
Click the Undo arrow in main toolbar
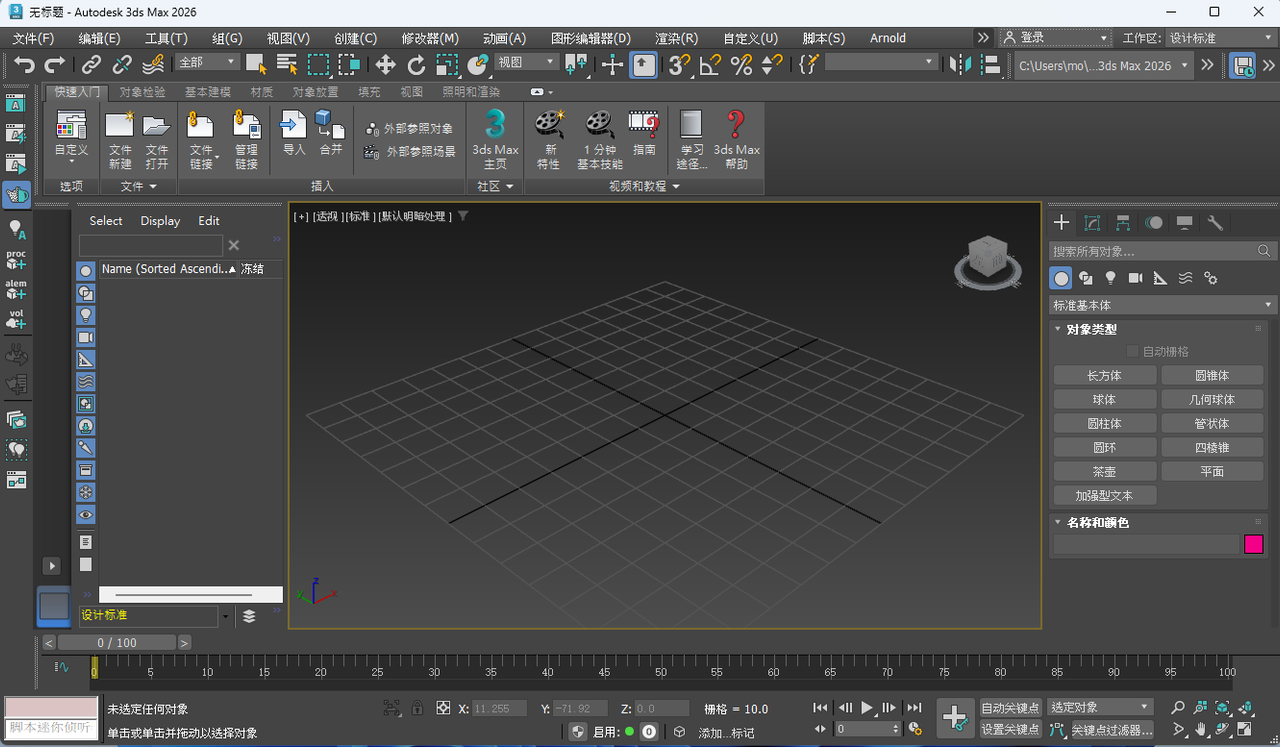(x=24, y=65)
